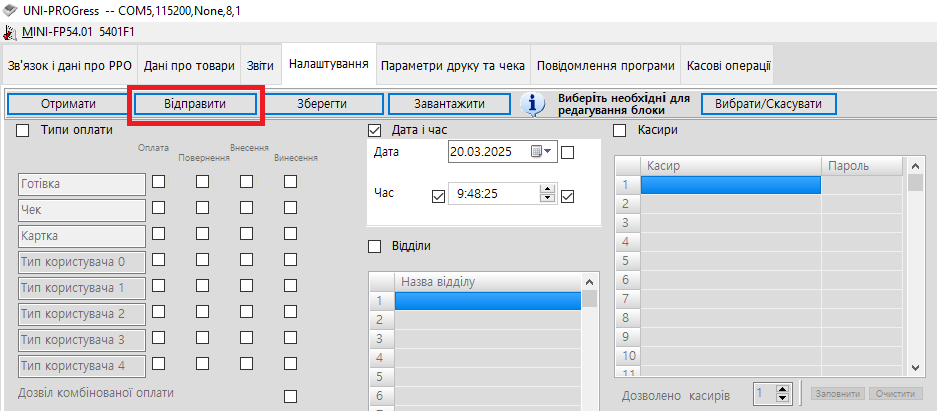This screenshot has width=937, height=411.
Task: Go to the Звіти tab
Action: tap(261, 66)
